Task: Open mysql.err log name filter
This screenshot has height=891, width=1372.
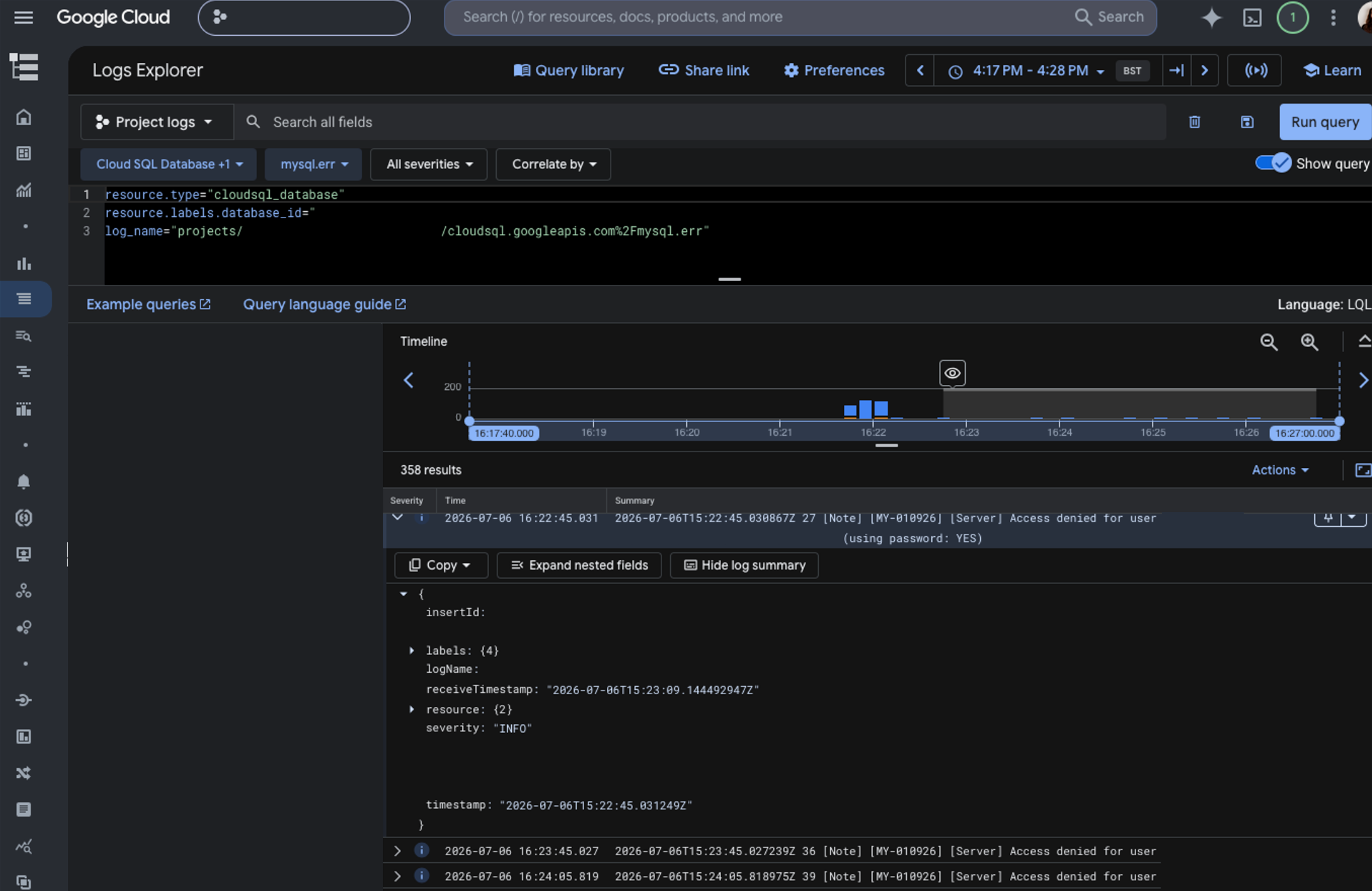Action: click(313, 164)
